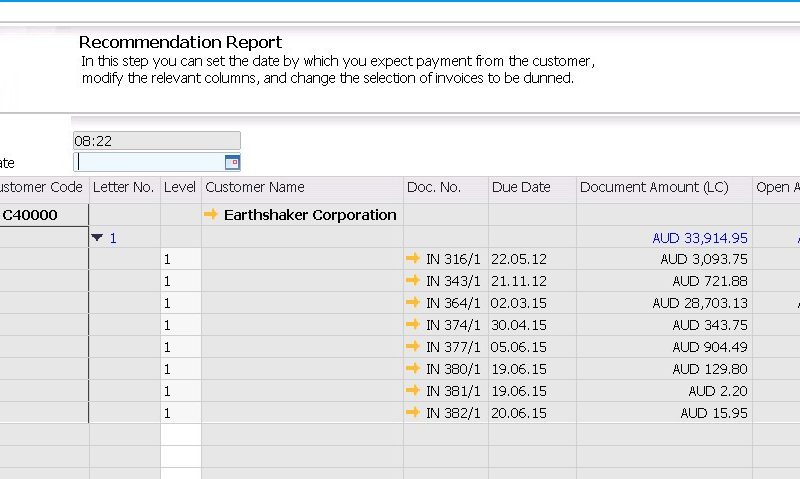
Task: Click the 08:22 time field
Action: click(x=157, y=141)
